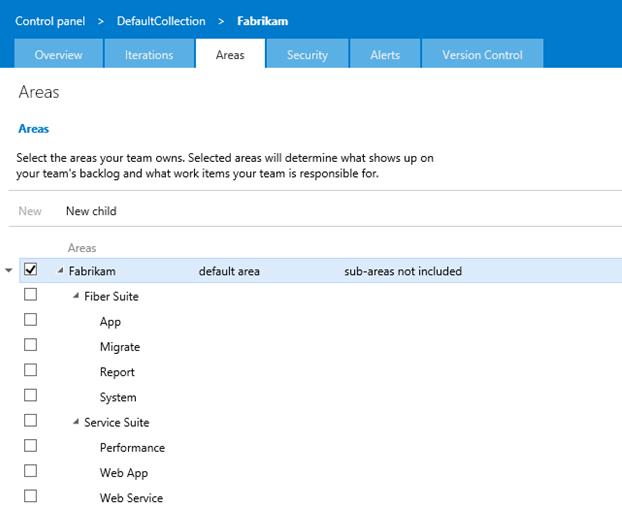Image resolution: width=622 pixels, height=516 pixels.
Task: Go to the Security tab
Action: point(307,54)
